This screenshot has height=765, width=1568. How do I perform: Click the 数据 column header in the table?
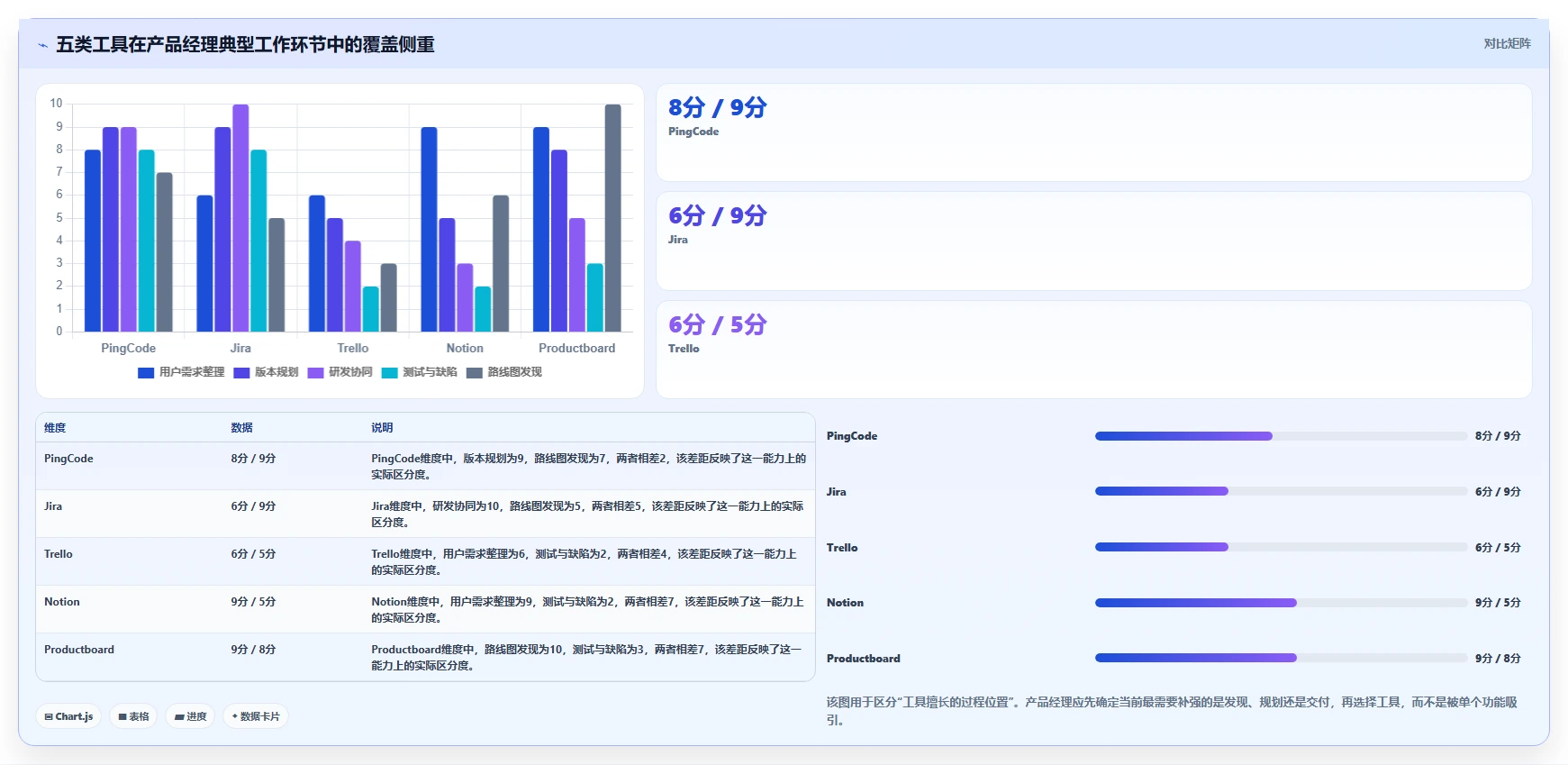[x=241, y=428]
